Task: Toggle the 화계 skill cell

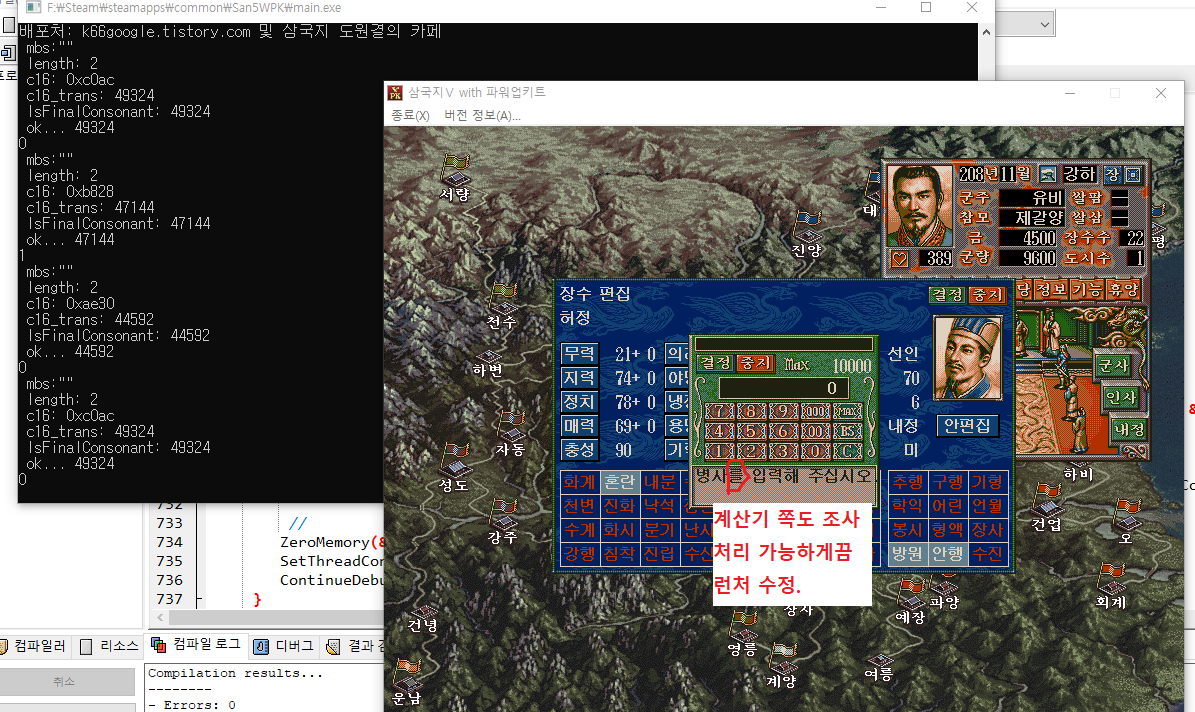Action: coord(579,482)
